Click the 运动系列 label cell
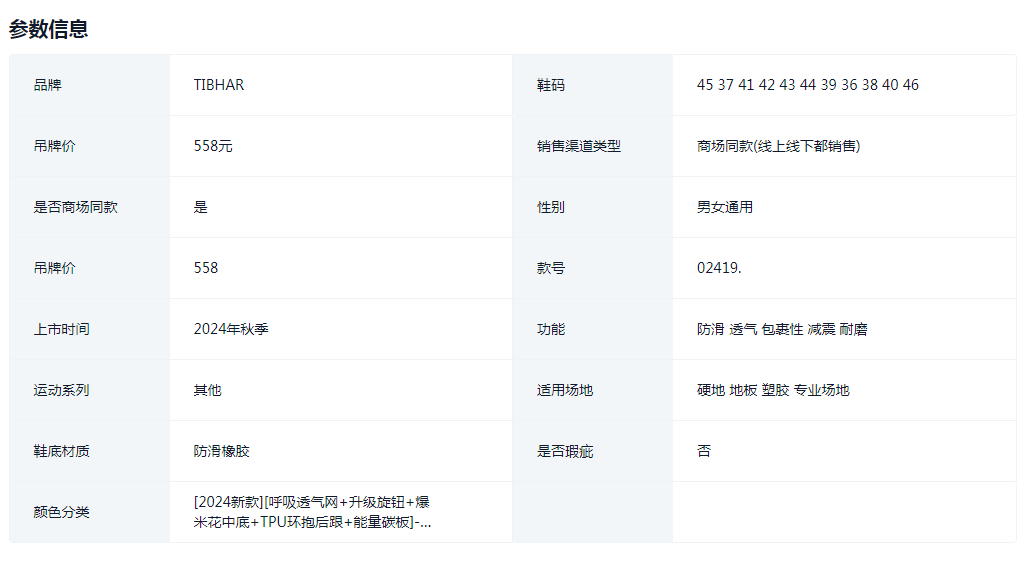This screenshot has width=1027, height=582. coord(62,390)
